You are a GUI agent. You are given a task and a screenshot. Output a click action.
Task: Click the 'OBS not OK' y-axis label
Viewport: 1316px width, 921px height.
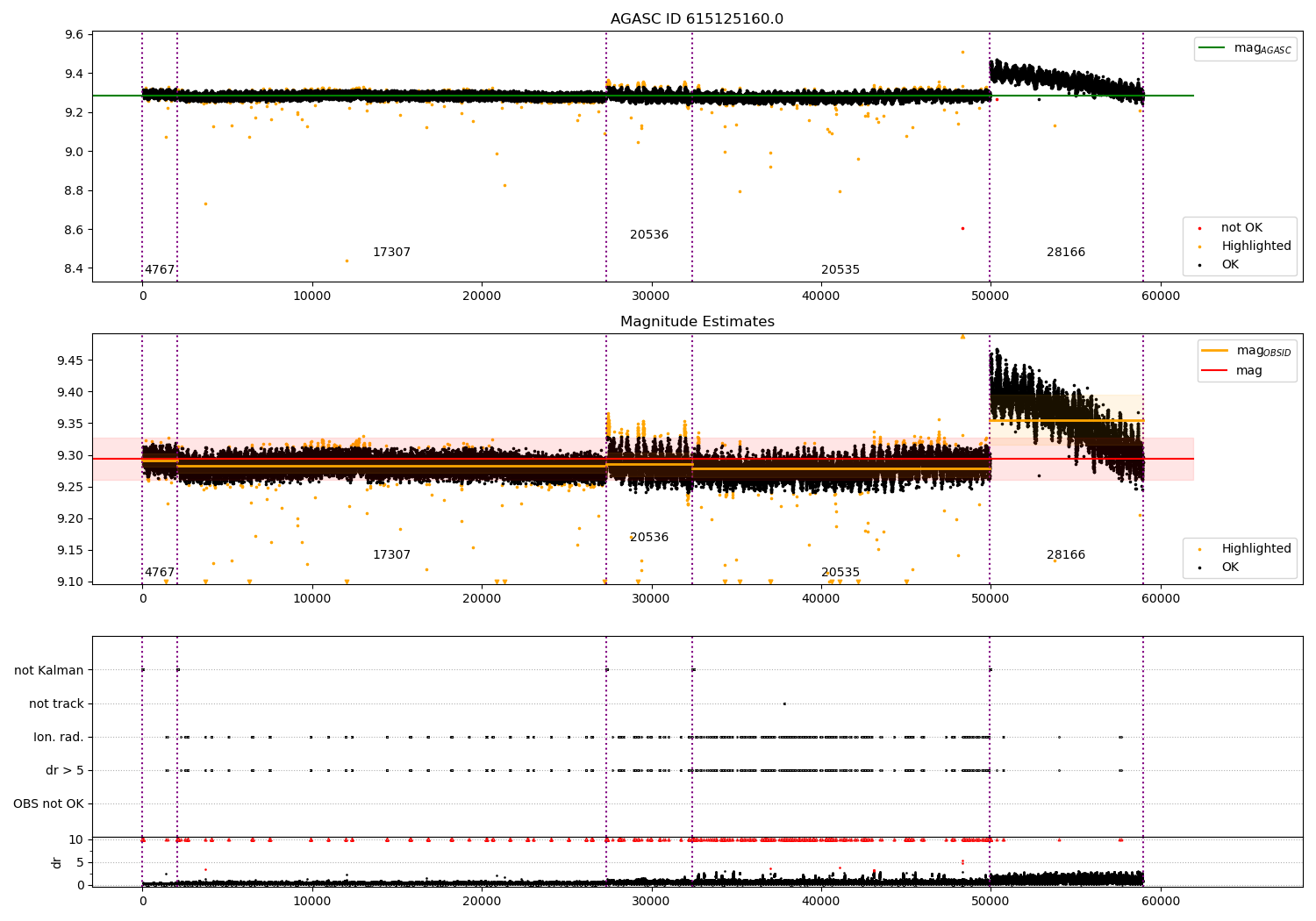pos(48,803)
